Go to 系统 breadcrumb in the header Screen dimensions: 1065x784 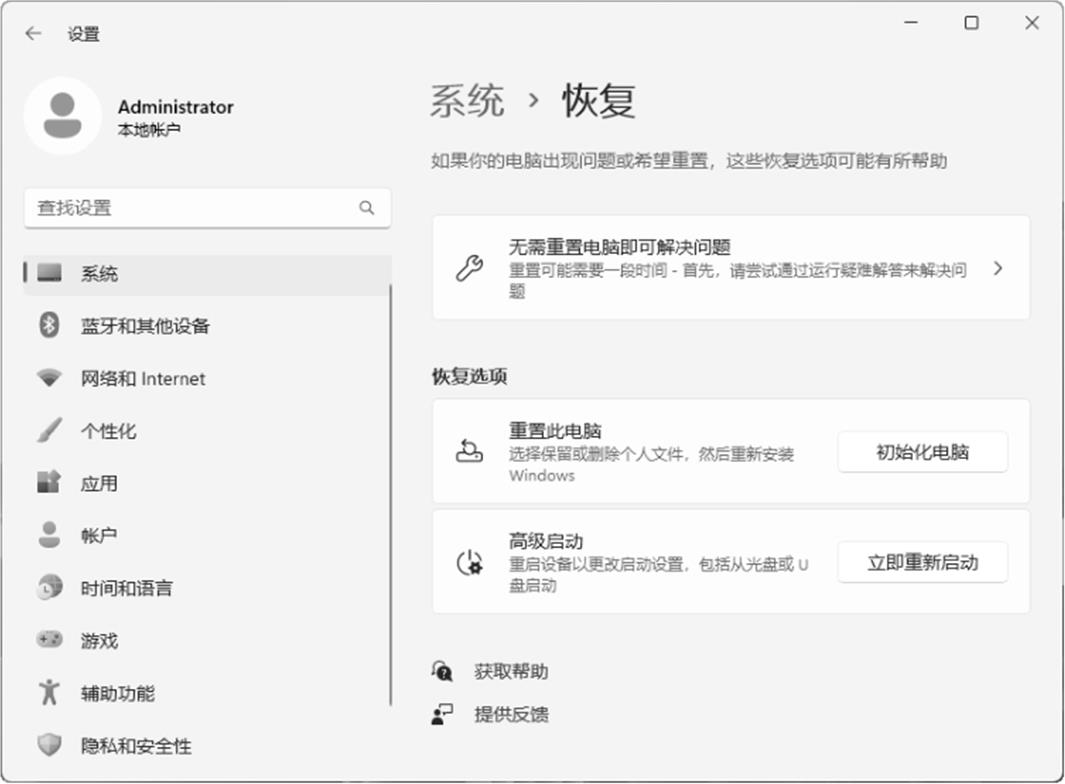[x=467, y=102]
